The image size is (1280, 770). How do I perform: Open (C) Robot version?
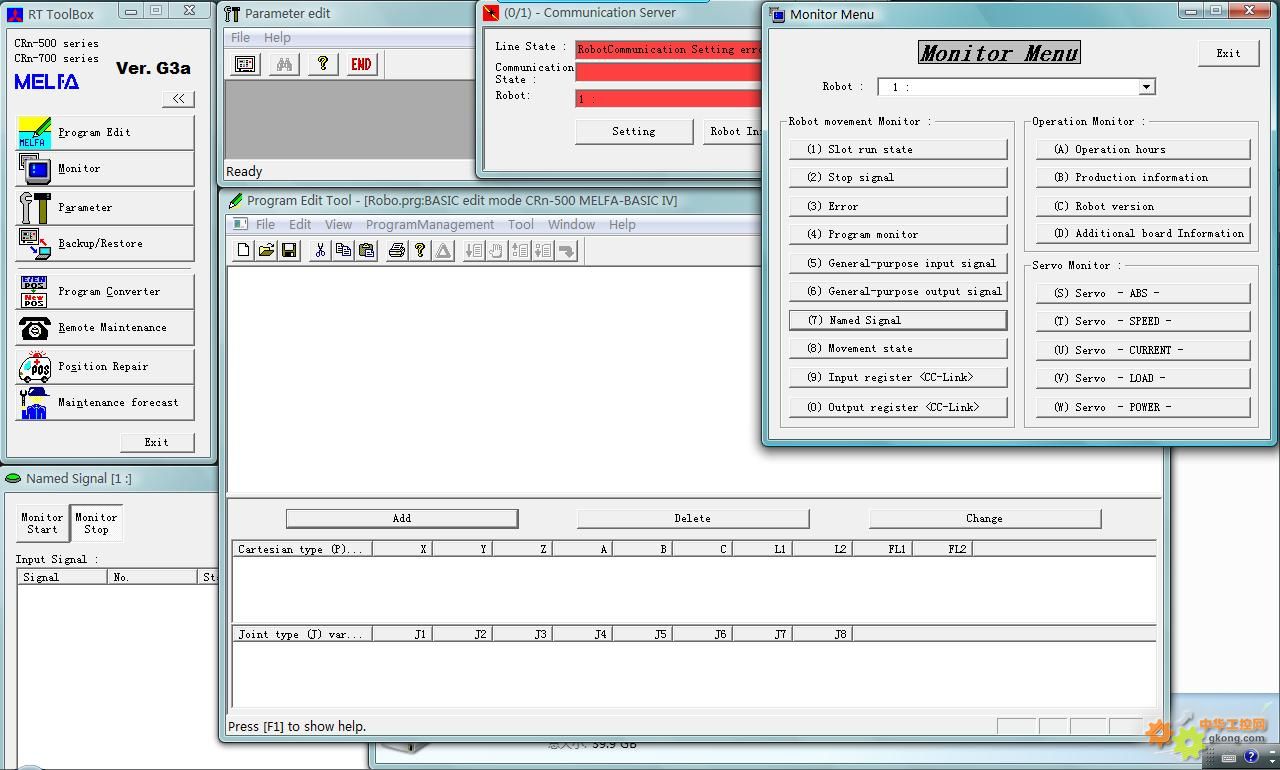[x=1143, y=206]
